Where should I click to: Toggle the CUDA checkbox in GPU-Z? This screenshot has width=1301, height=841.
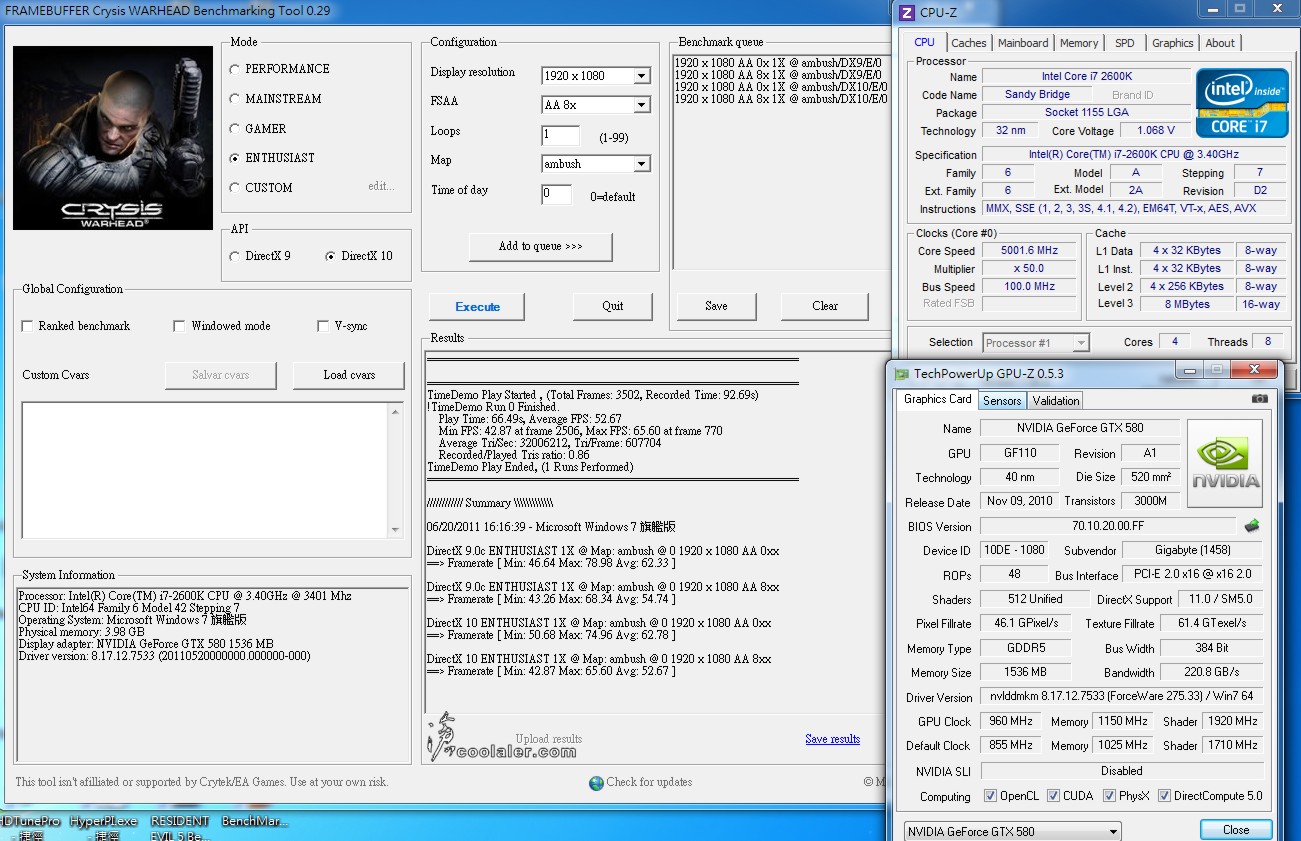[x=1054, y=796]
